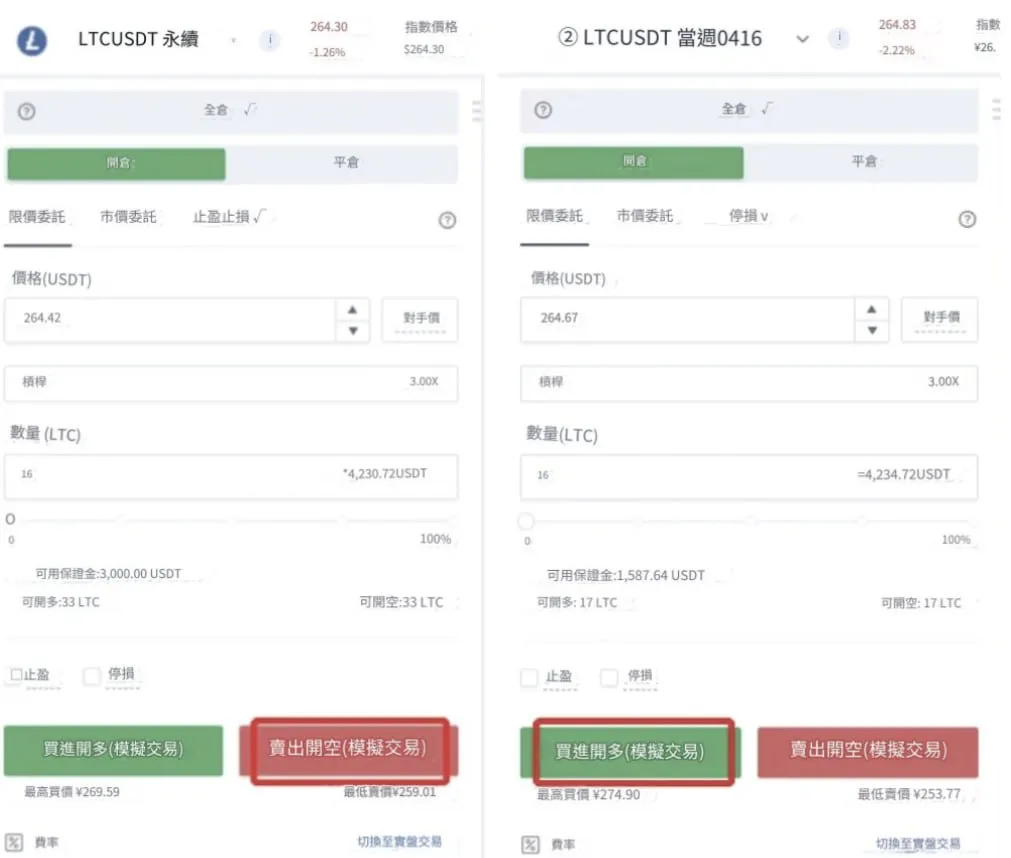Click the Litecoin logo icon
Screen dimensions: 1011x858
pos(32,40)
